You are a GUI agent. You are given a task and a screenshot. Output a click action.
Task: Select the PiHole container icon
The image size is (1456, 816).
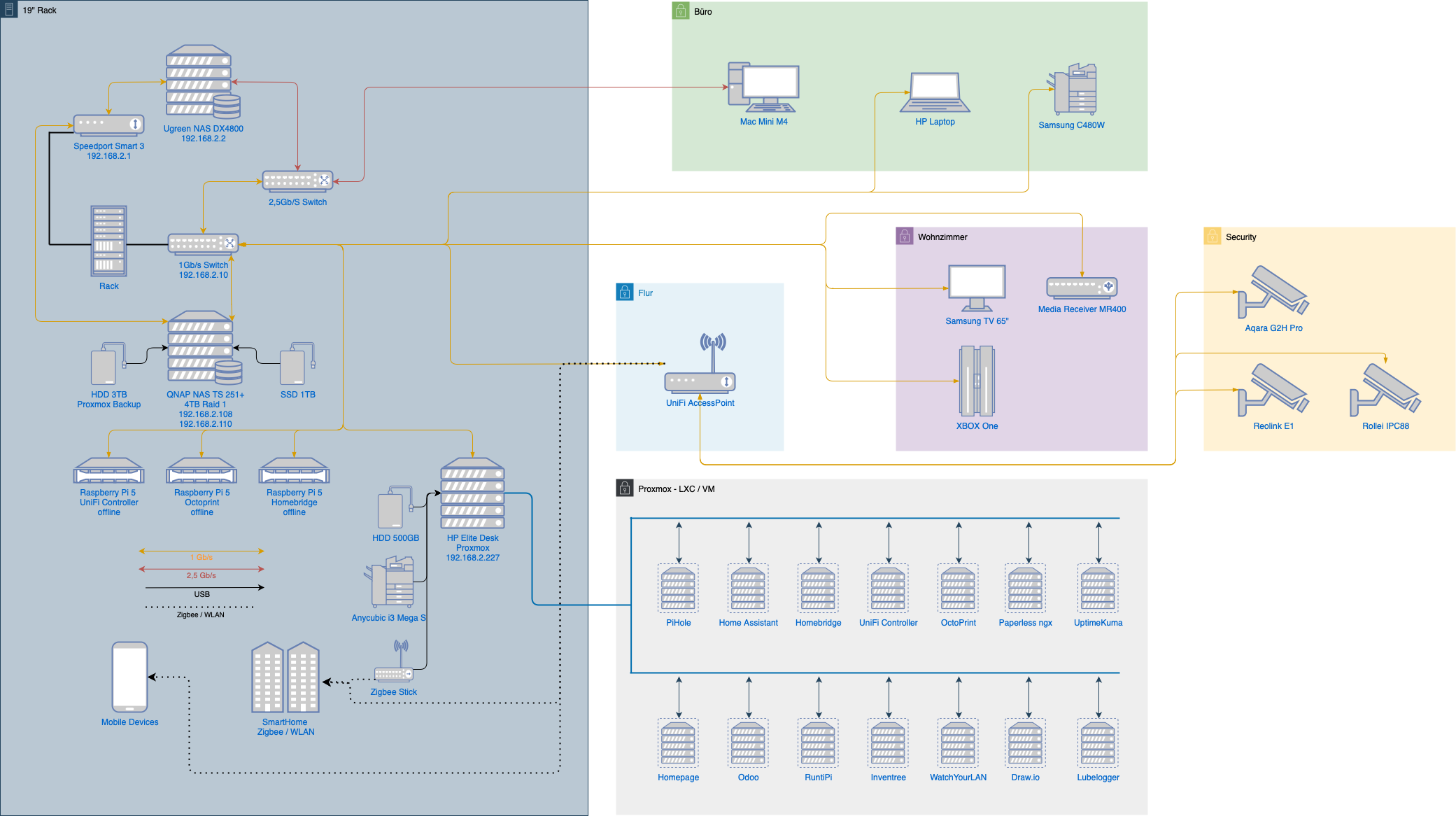pyautogui.click(x=677, y=588)
